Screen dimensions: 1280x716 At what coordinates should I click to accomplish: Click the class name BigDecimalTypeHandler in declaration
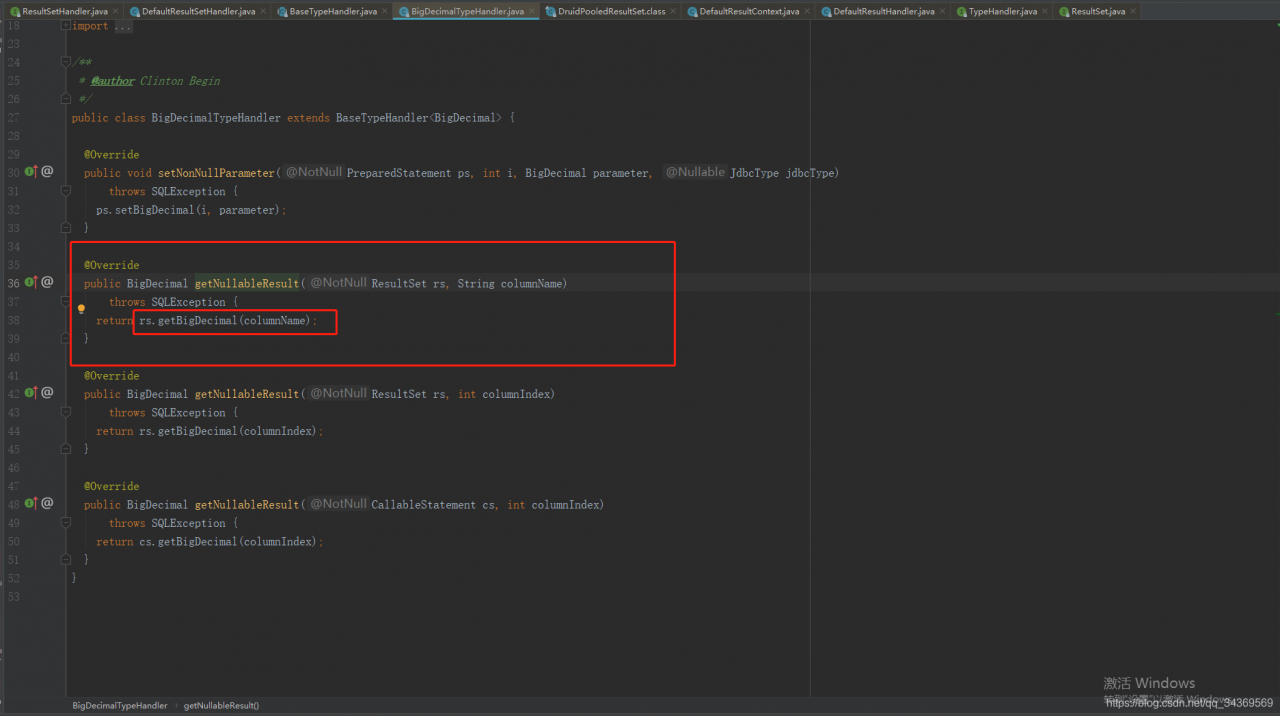216,117
